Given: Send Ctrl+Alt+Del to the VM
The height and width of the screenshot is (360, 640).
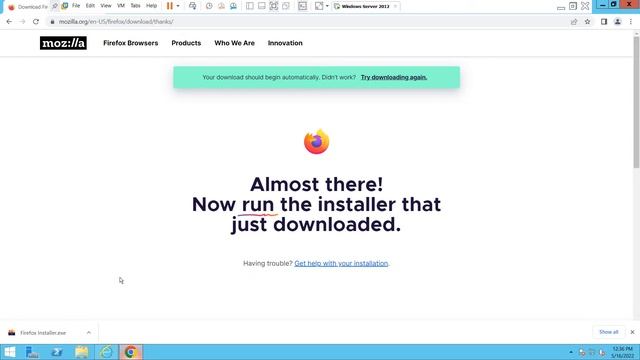Looking at the screenshot, I should [192, 6].
